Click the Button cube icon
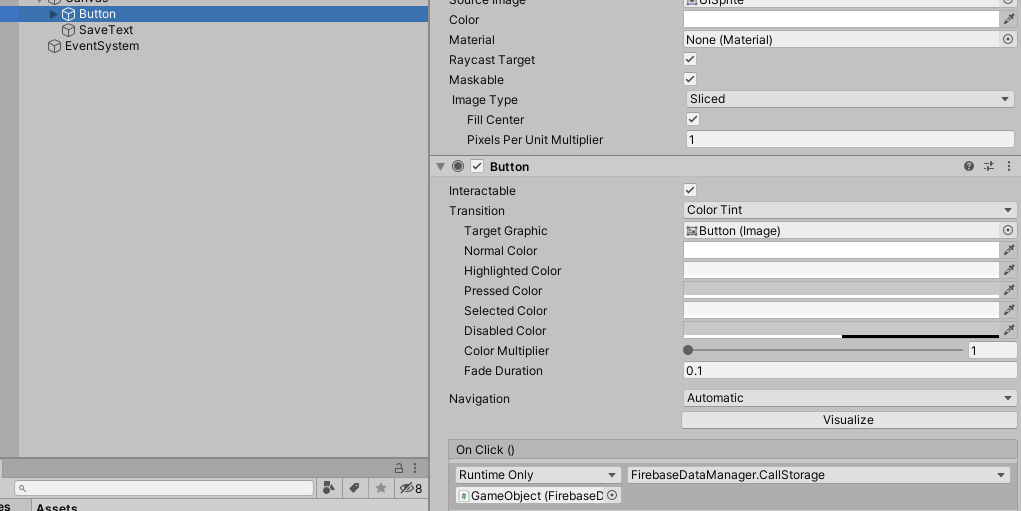The height and width of the screenshot is (511, 1021). pos(68,14)
